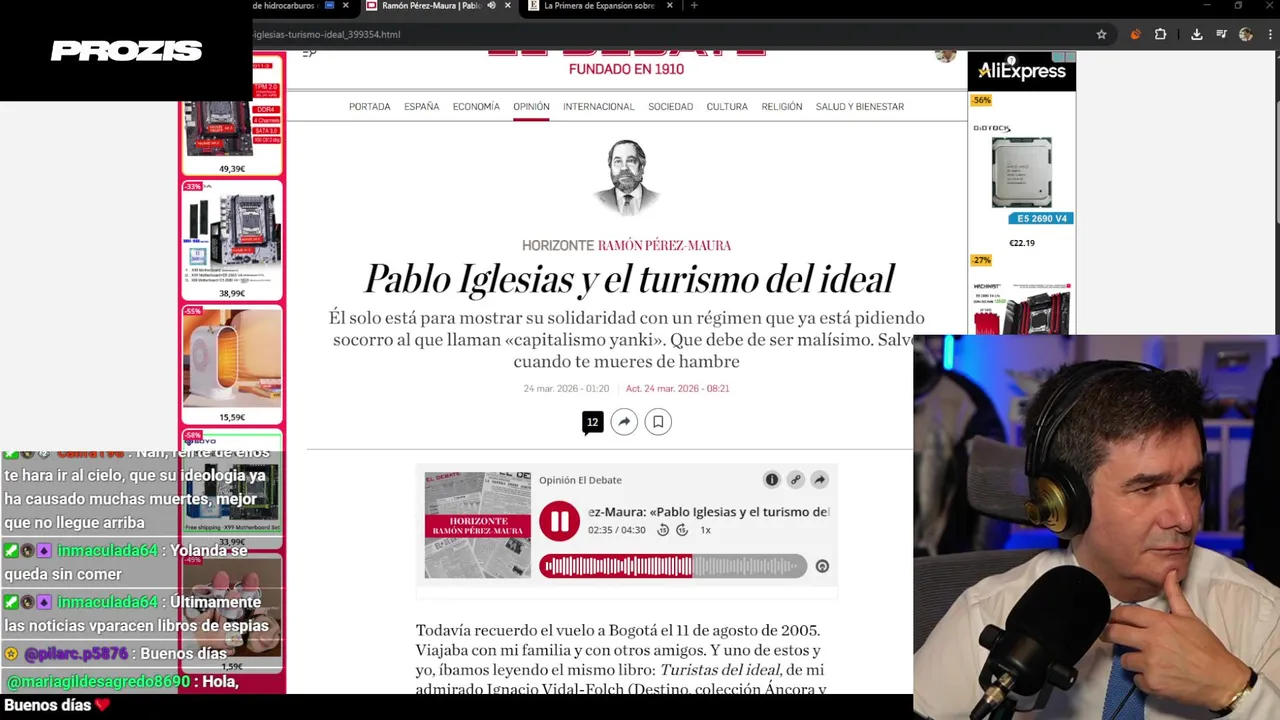Screen dimensions: 1280x720
Task: Open Opinión El Debate podcast label
Action: 580,480
